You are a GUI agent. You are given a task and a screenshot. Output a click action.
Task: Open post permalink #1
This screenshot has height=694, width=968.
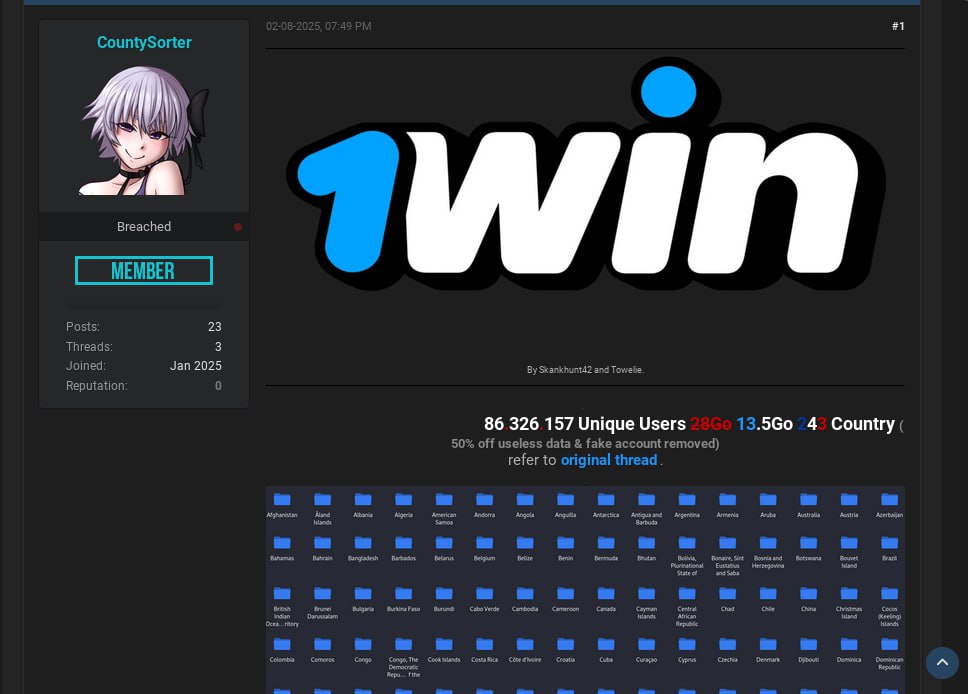pos(898,26)
